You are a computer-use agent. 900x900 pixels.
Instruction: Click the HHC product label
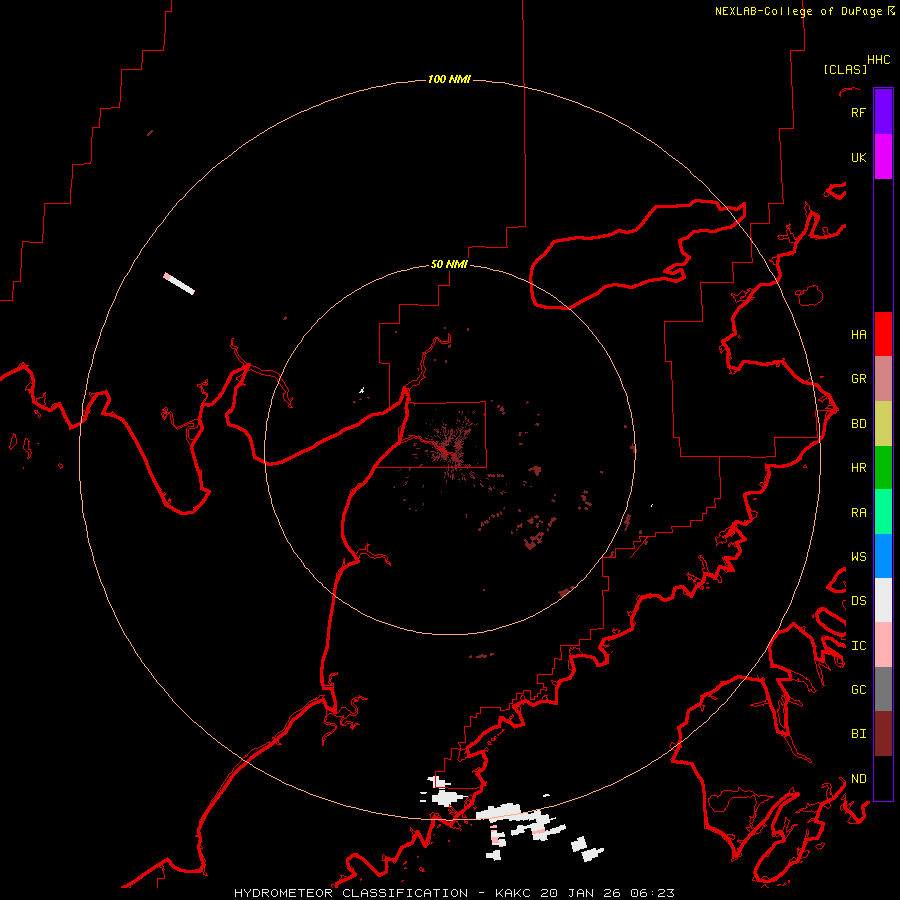pyautogui.click(x=879, y=60)
